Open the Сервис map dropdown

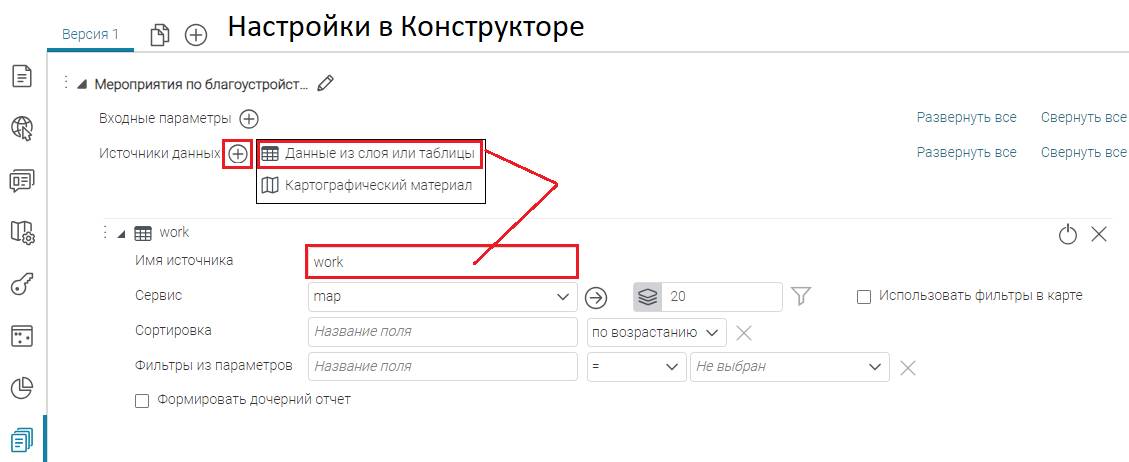pyautogui.click(x=443, y=297)
